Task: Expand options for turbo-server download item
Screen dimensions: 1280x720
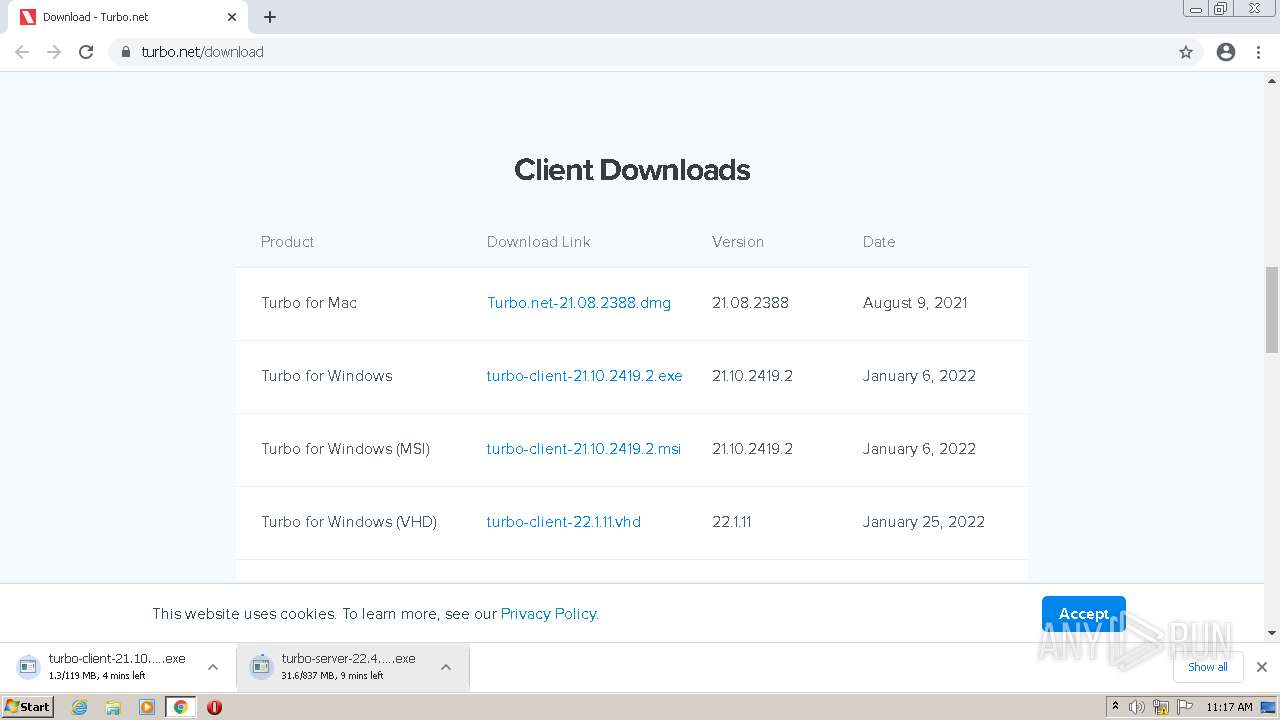Action: [446, 667]
